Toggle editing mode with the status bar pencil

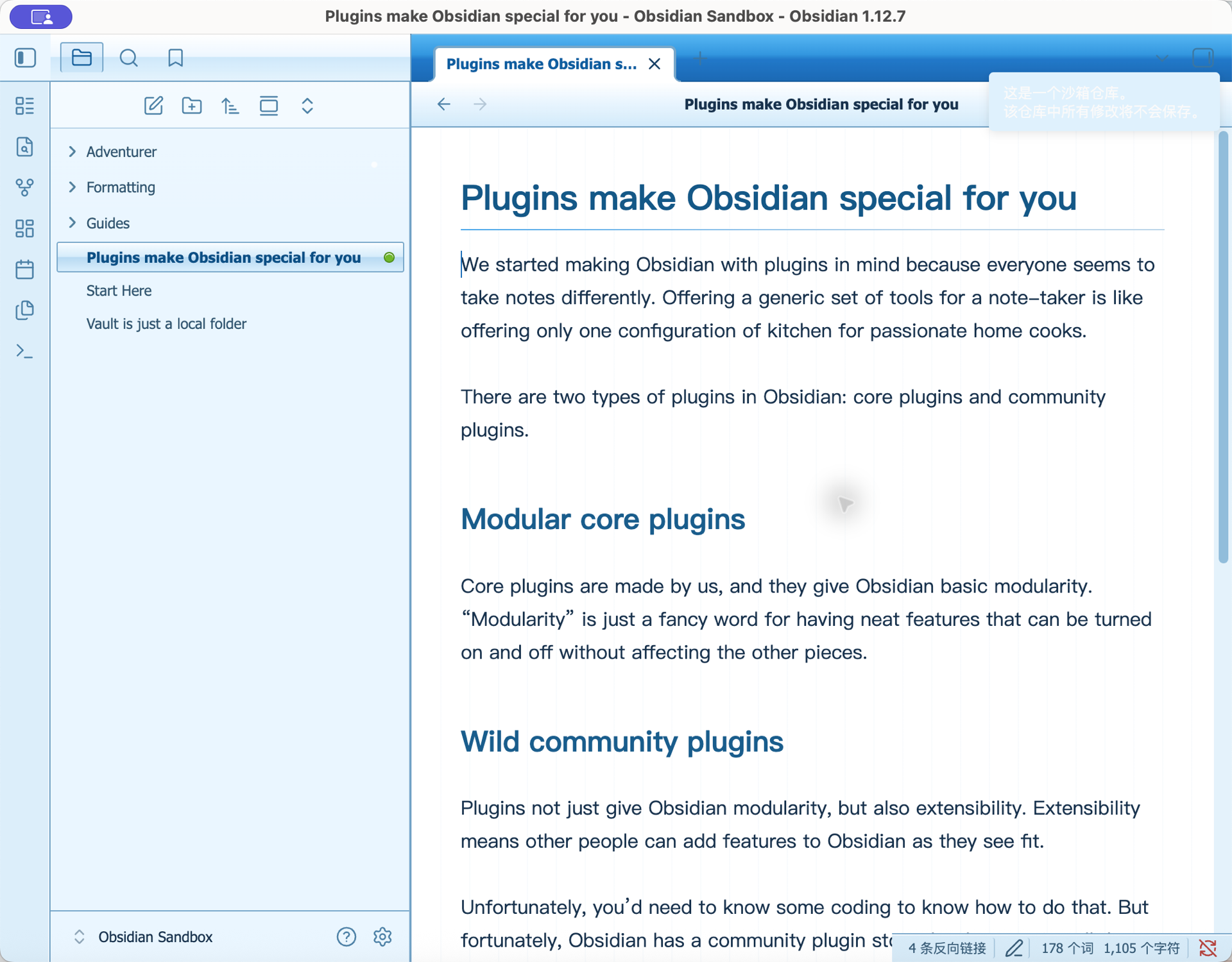click(1014, 948)
